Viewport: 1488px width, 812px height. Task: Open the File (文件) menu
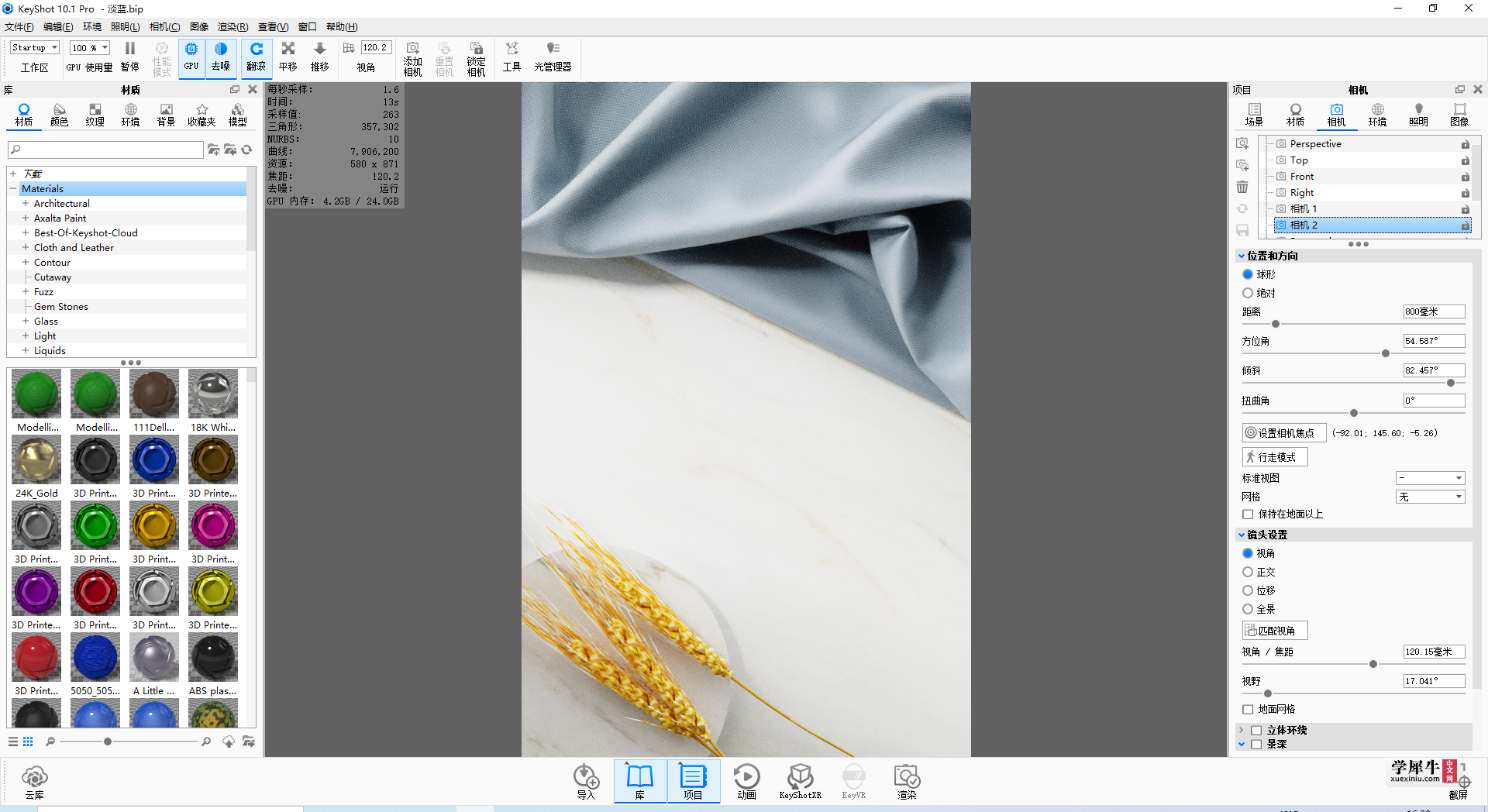[x=19, y=27]
